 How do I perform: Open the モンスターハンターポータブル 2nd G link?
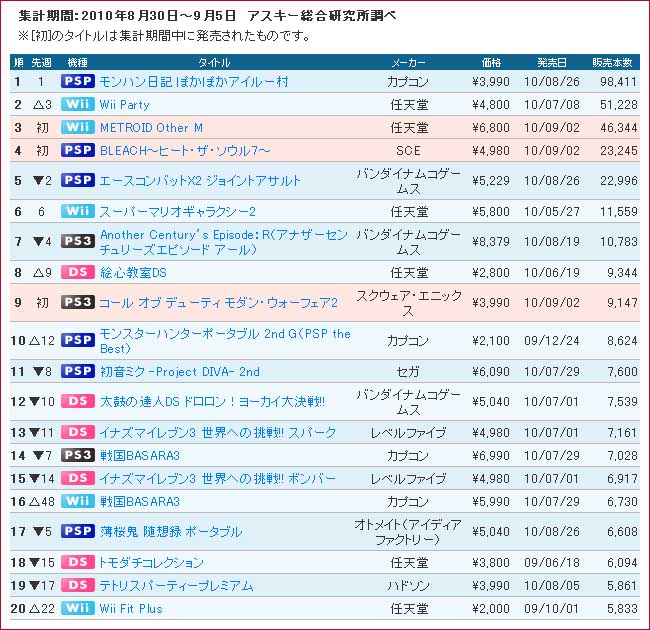[225, 341]
